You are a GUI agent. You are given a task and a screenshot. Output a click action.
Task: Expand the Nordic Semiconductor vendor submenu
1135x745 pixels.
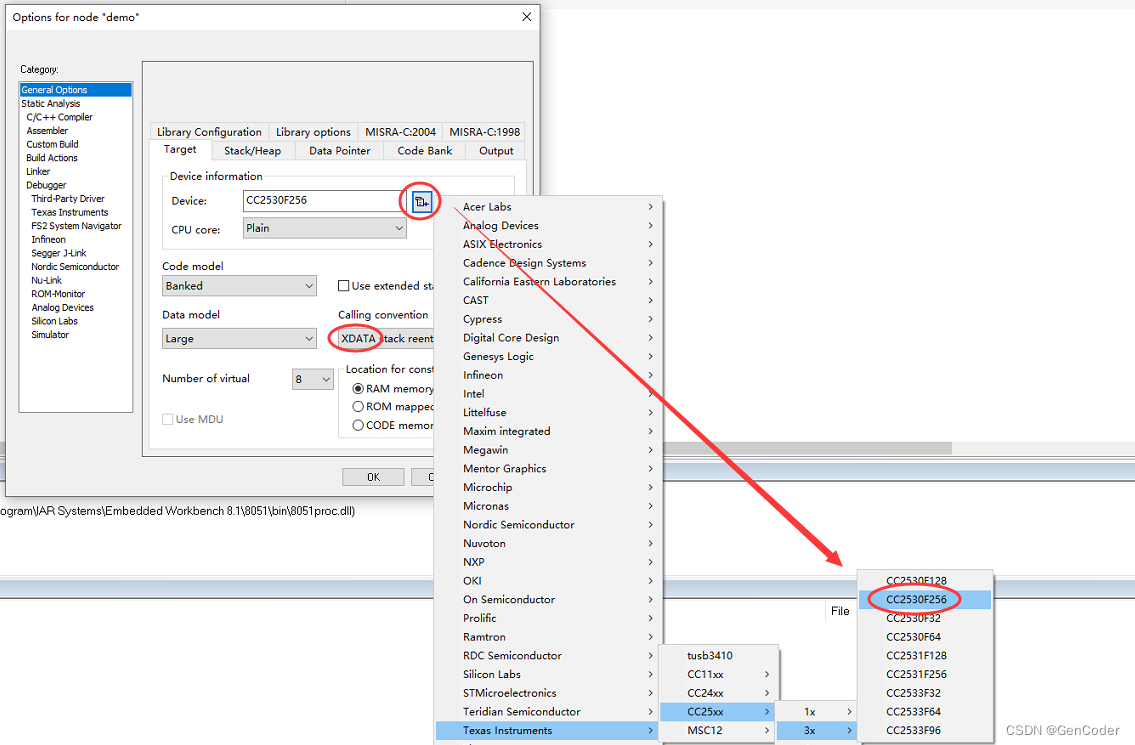pyautogui.click(x=549, y=525)
